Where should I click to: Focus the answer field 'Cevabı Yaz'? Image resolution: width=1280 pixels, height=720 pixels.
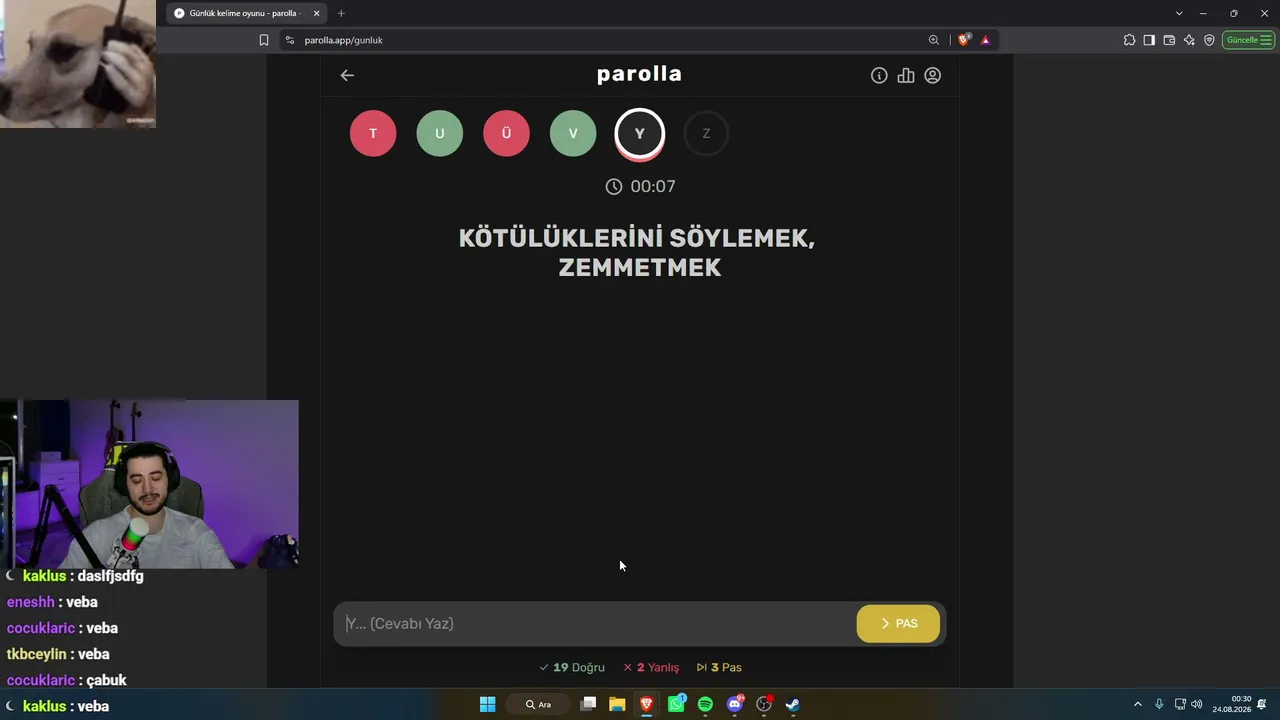click(x=597, y=624)
